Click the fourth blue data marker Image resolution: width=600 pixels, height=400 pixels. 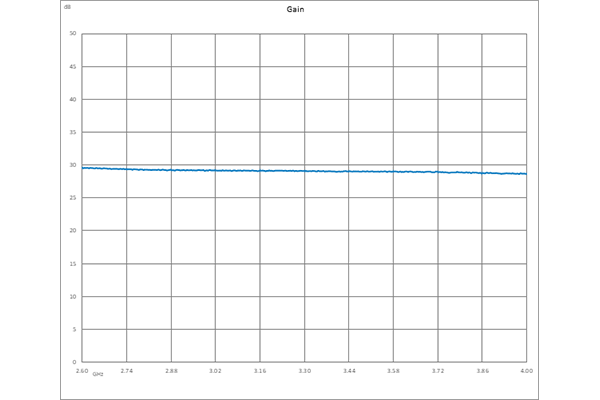tap(237, 176)
